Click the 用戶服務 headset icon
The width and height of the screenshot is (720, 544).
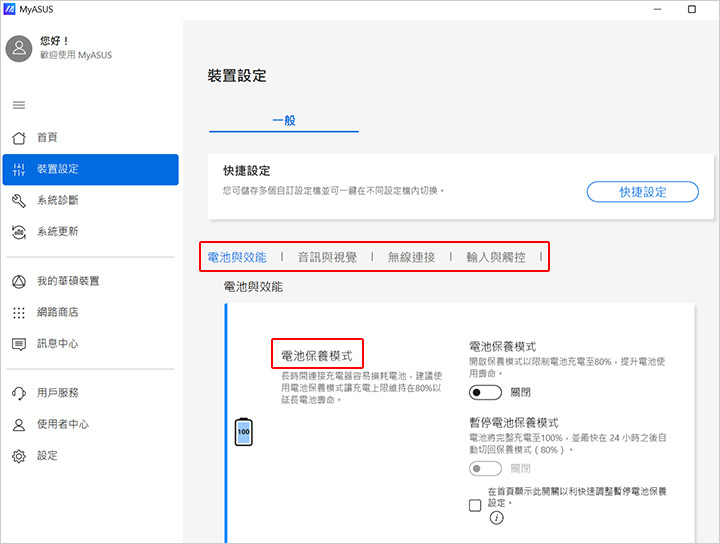click(x=19, y=393)
